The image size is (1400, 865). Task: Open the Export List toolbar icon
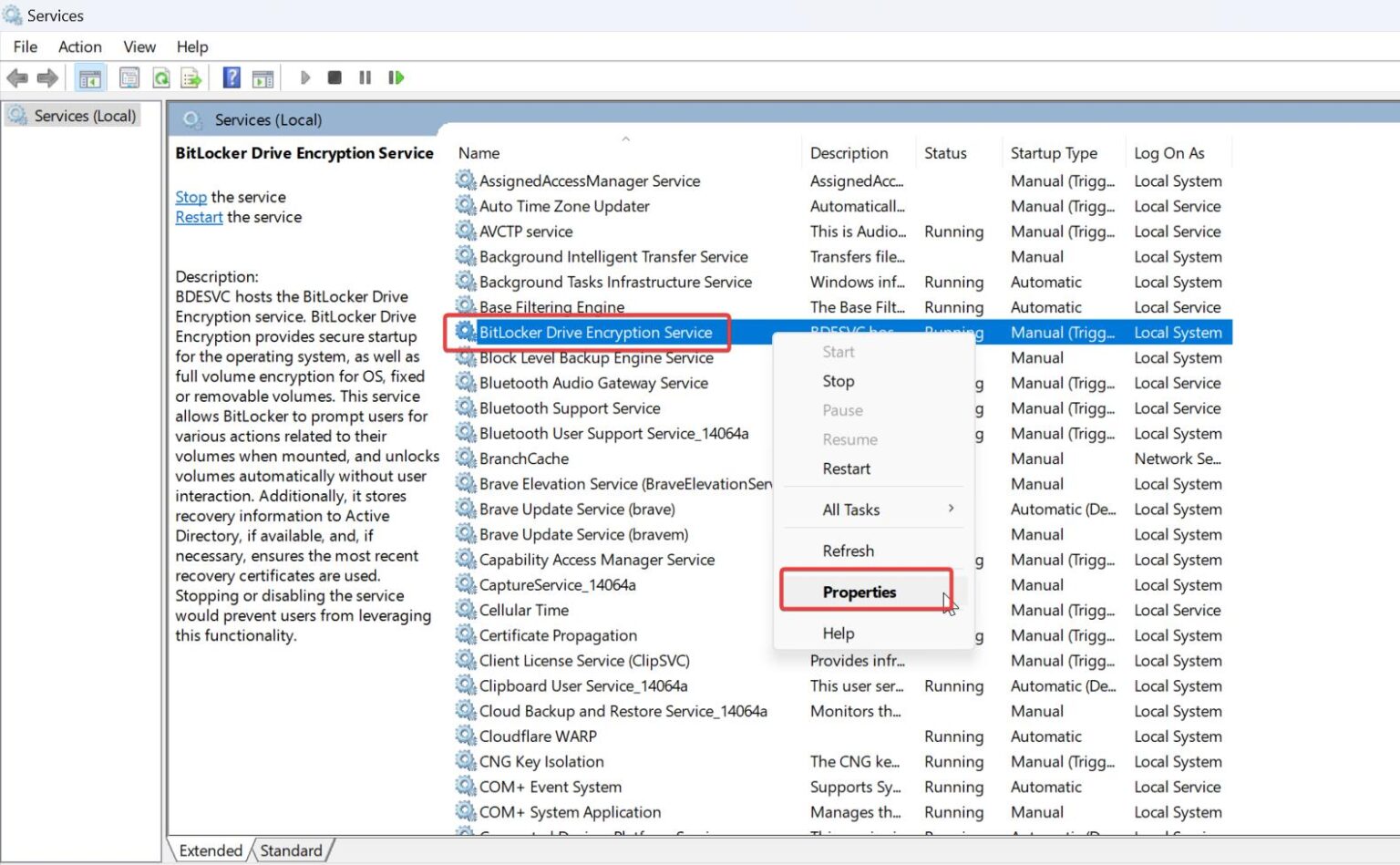point(190,77)
